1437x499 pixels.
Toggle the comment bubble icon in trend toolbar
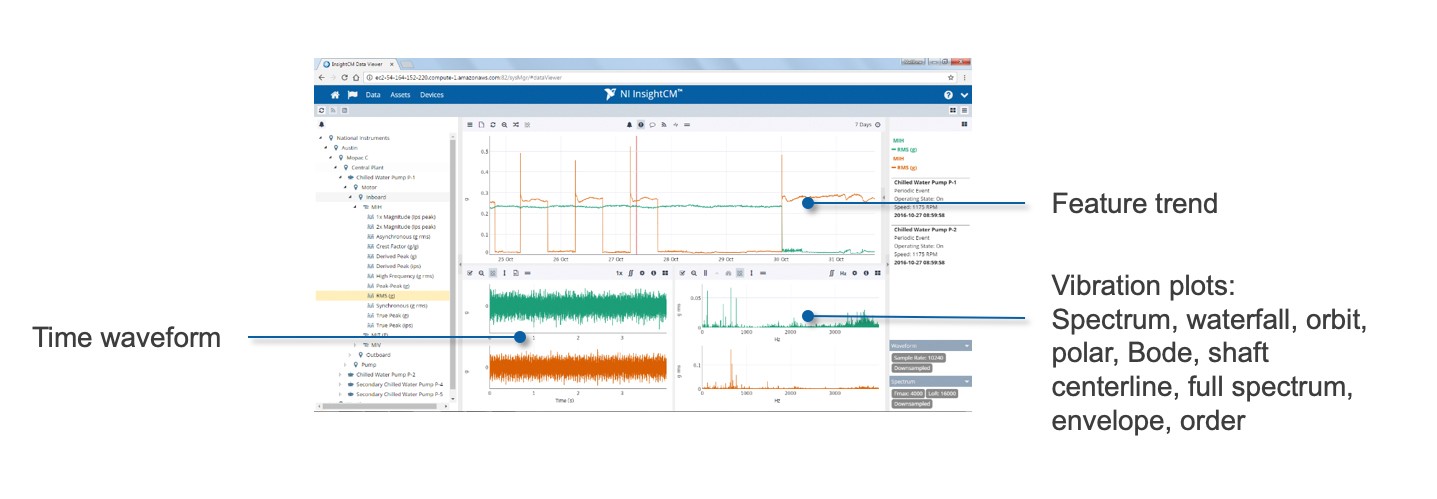[x=652, y=125]
